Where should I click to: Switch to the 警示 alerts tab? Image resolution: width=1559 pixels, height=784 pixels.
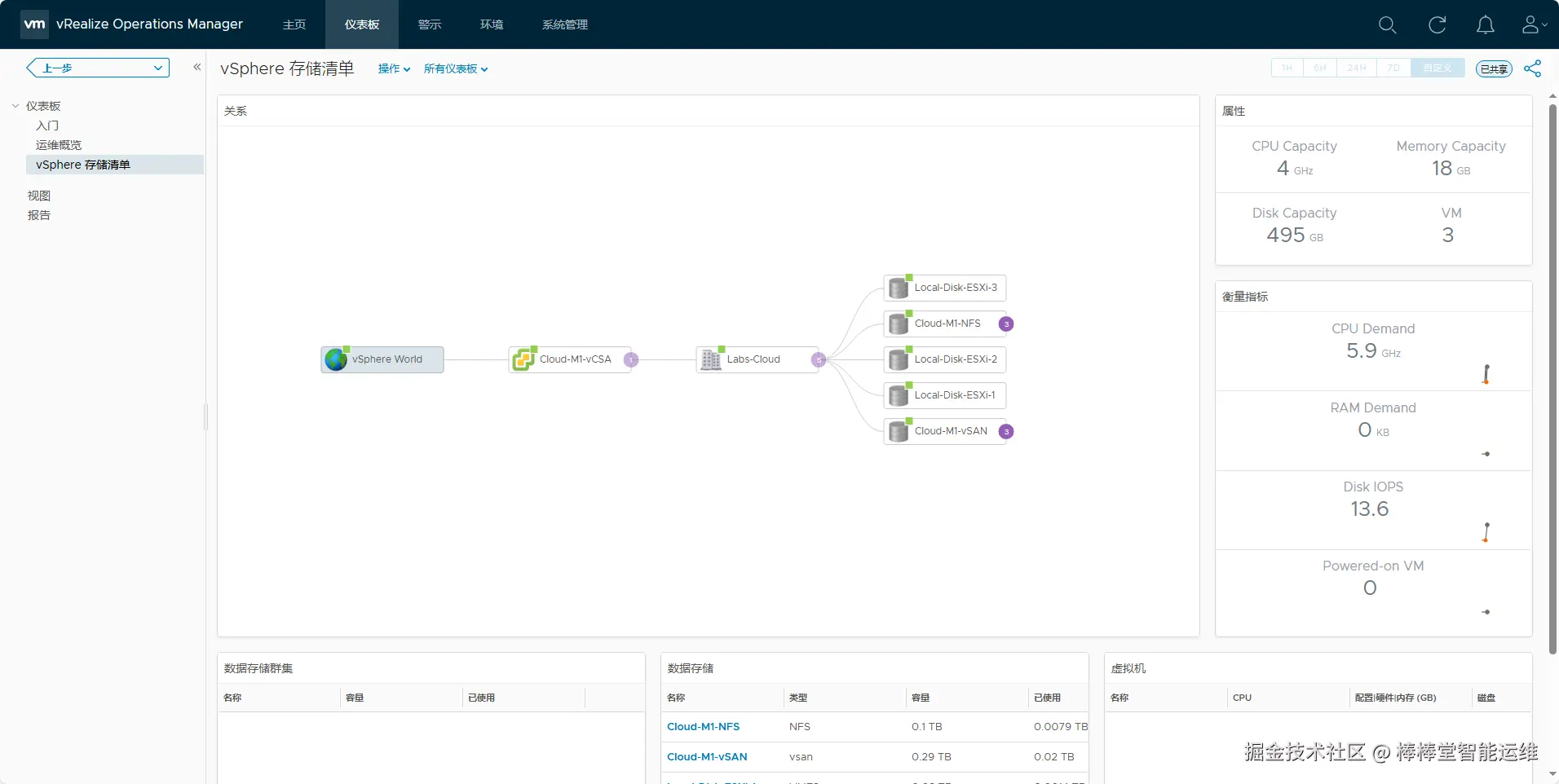tap(430, 24)
